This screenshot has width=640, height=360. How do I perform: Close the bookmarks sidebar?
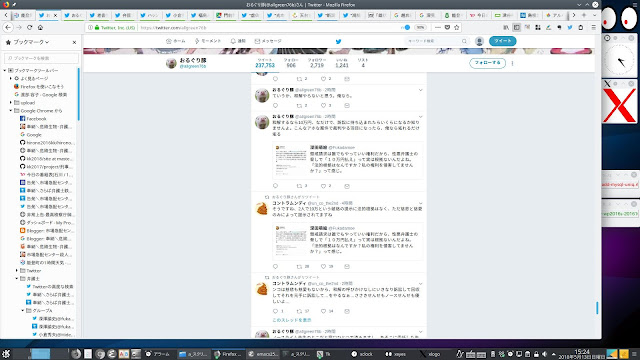(x=74, y=42)
